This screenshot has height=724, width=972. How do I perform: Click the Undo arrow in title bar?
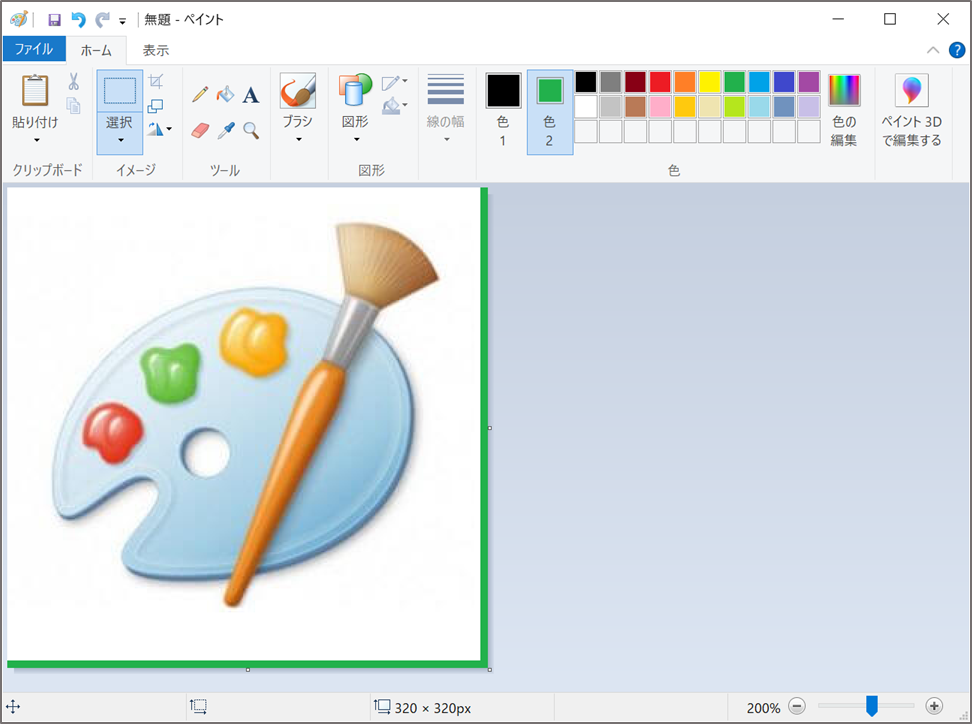tap(78, 20)
